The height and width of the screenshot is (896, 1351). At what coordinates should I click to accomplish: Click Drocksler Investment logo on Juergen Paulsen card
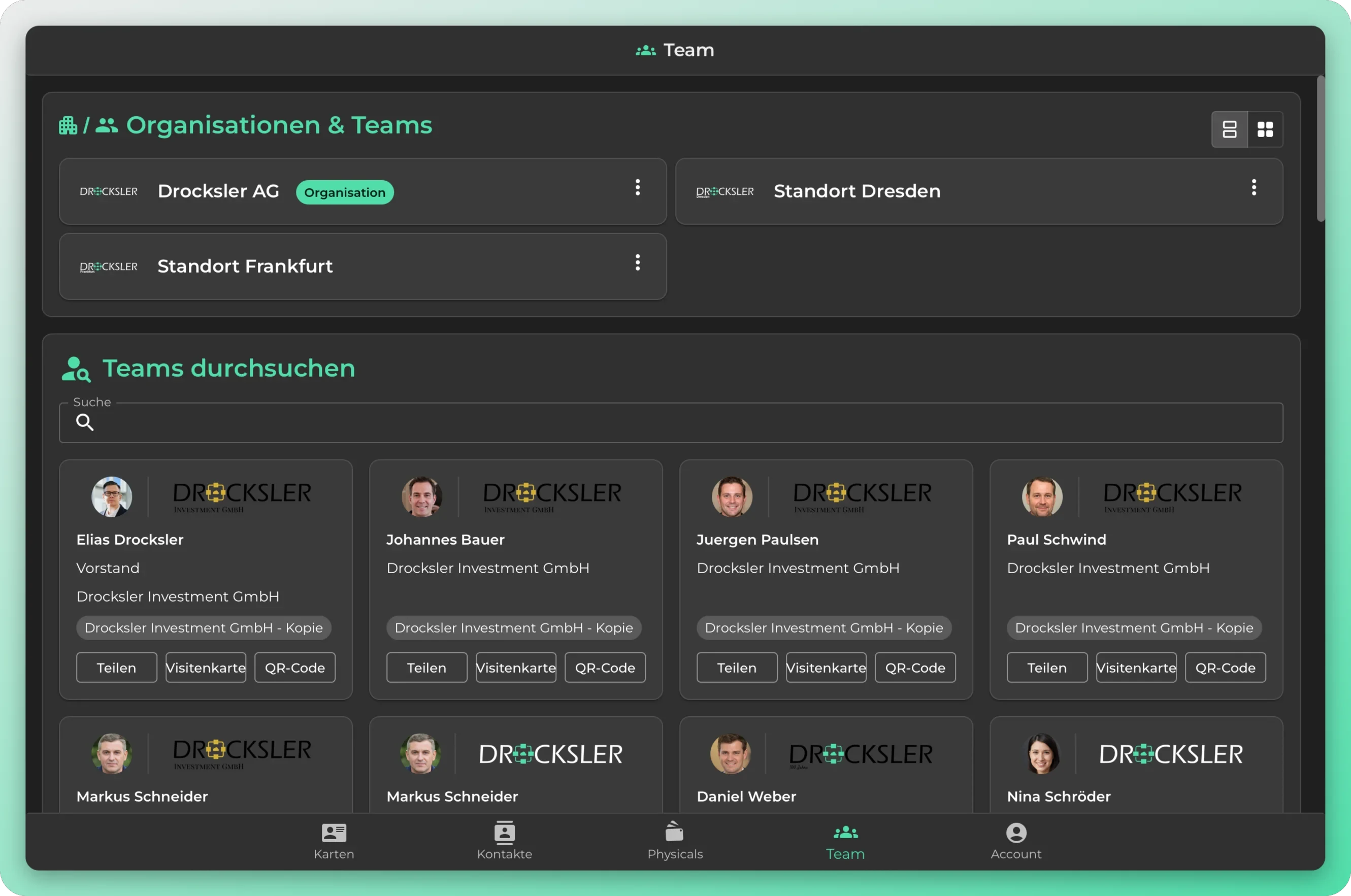863,497
